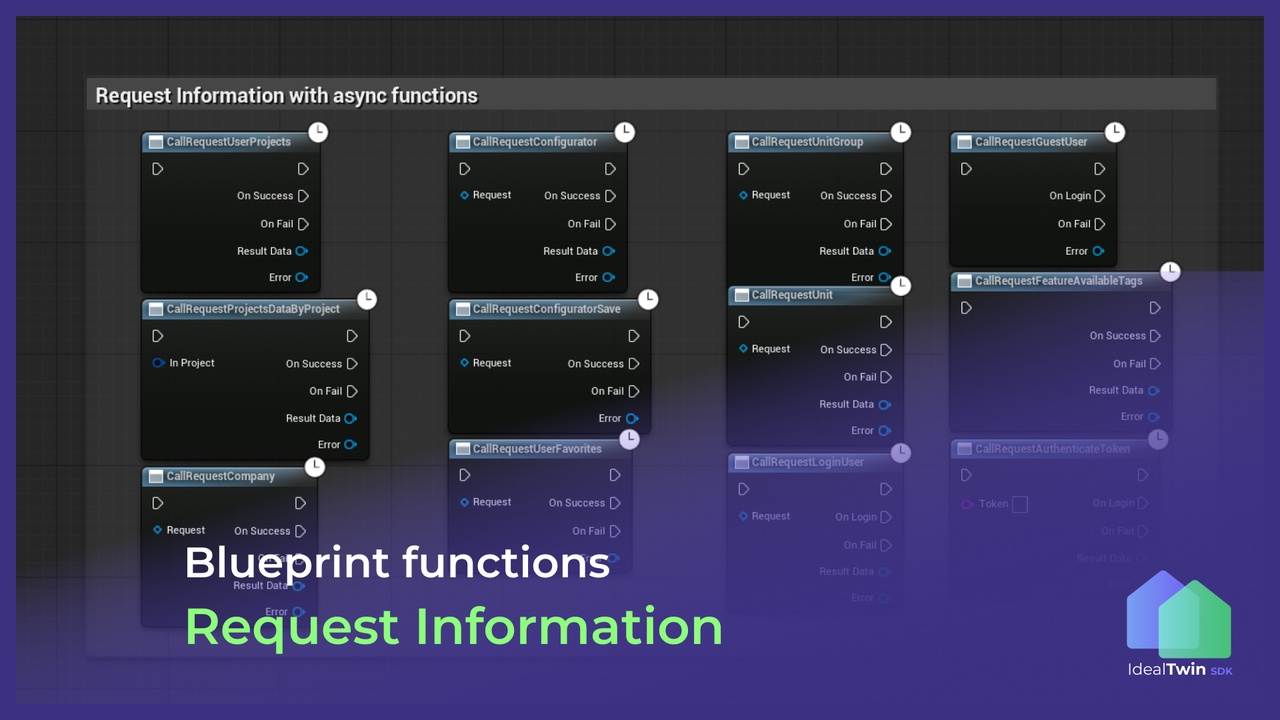The image size is (1280, 720).
Task: Click Request pin of CallRequestConfiguratorSave
Action: click(464, 363)
